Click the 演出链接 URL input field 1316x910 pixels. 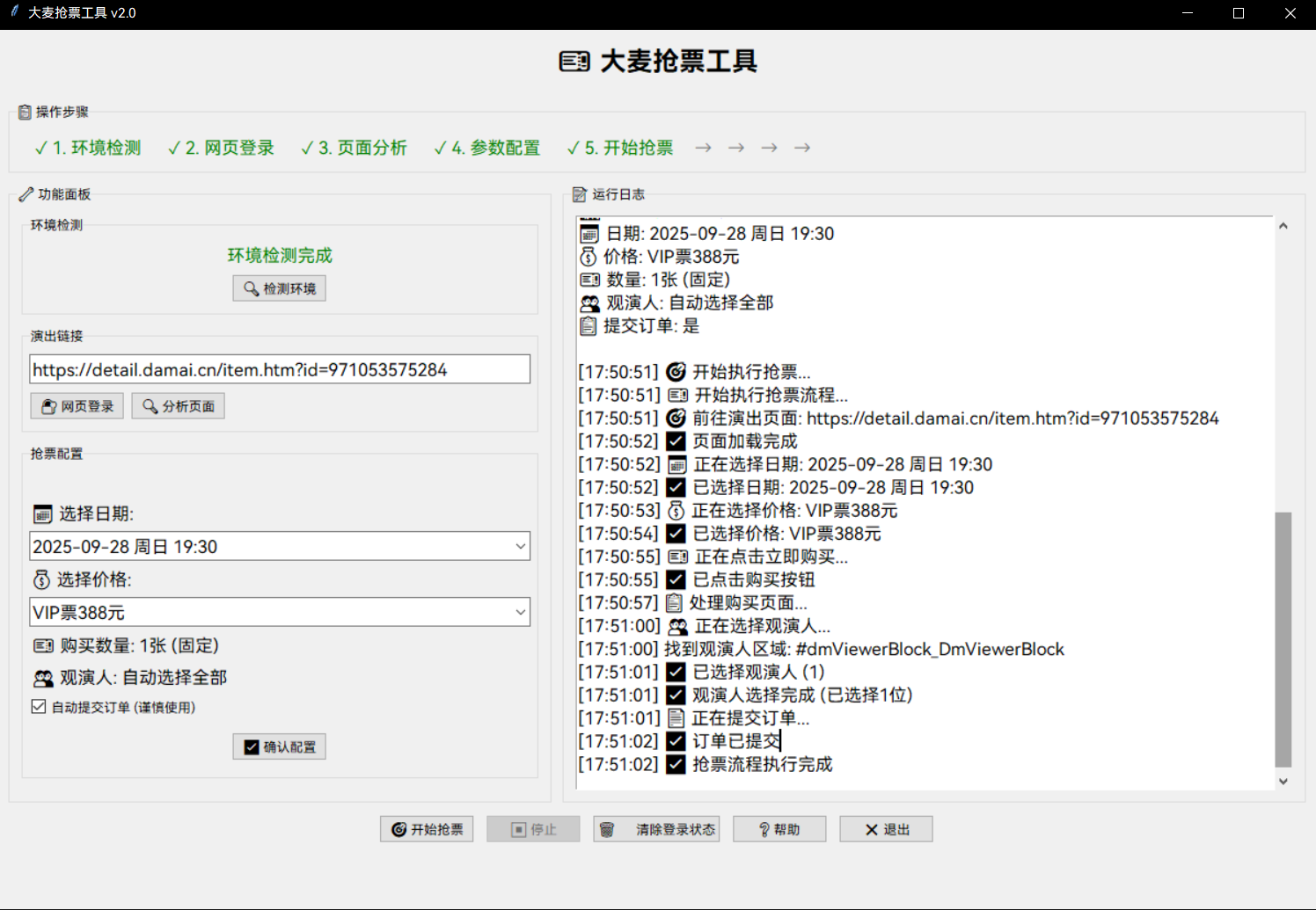[x=280, y=370]
